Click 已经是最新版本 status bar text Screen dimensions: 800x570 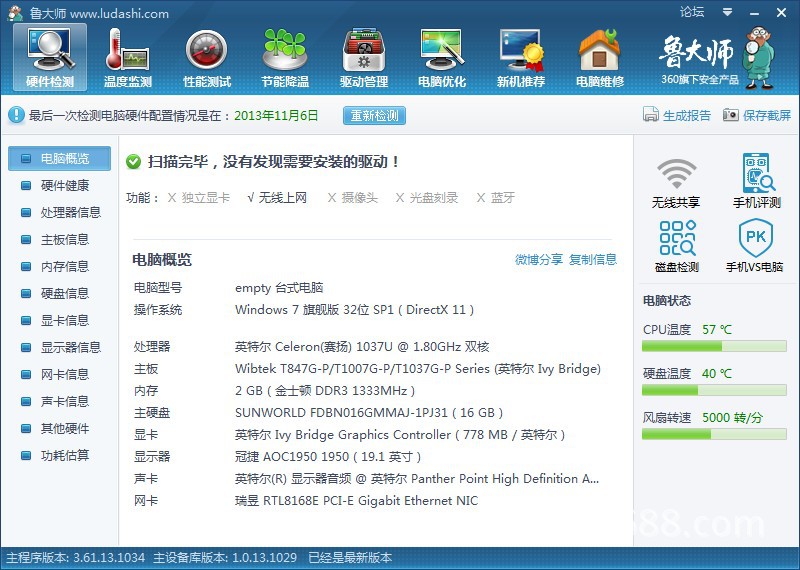click(350, 558)
